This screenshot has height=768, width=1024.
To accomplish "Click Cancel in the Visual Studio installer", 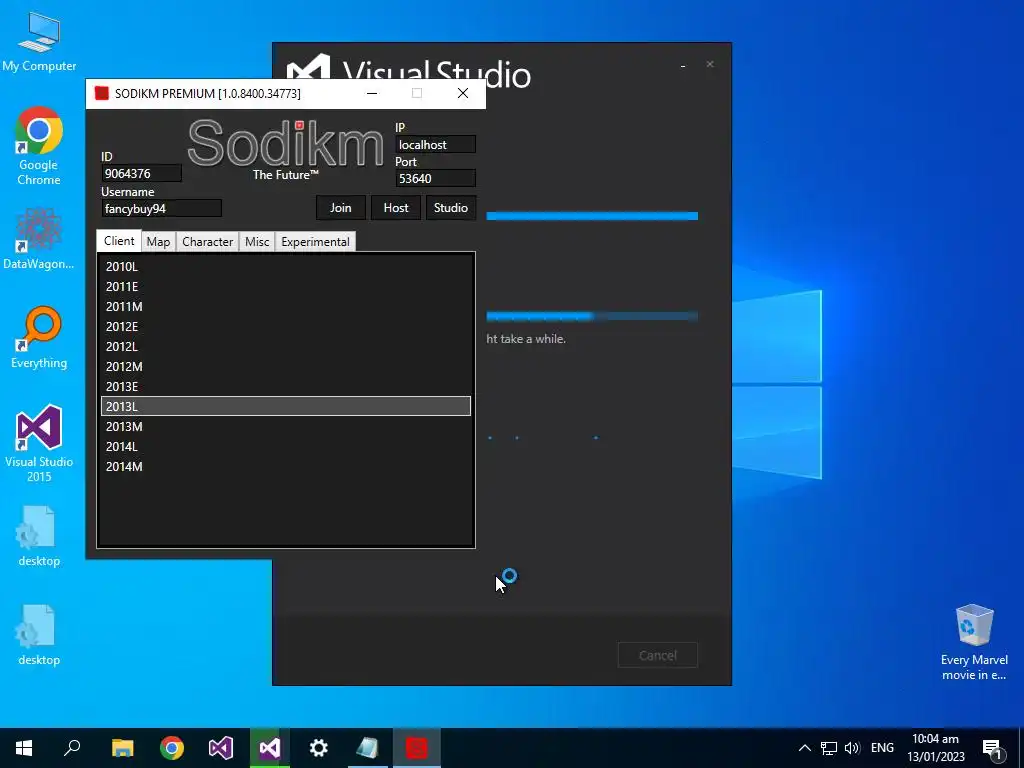I will 658,655.
